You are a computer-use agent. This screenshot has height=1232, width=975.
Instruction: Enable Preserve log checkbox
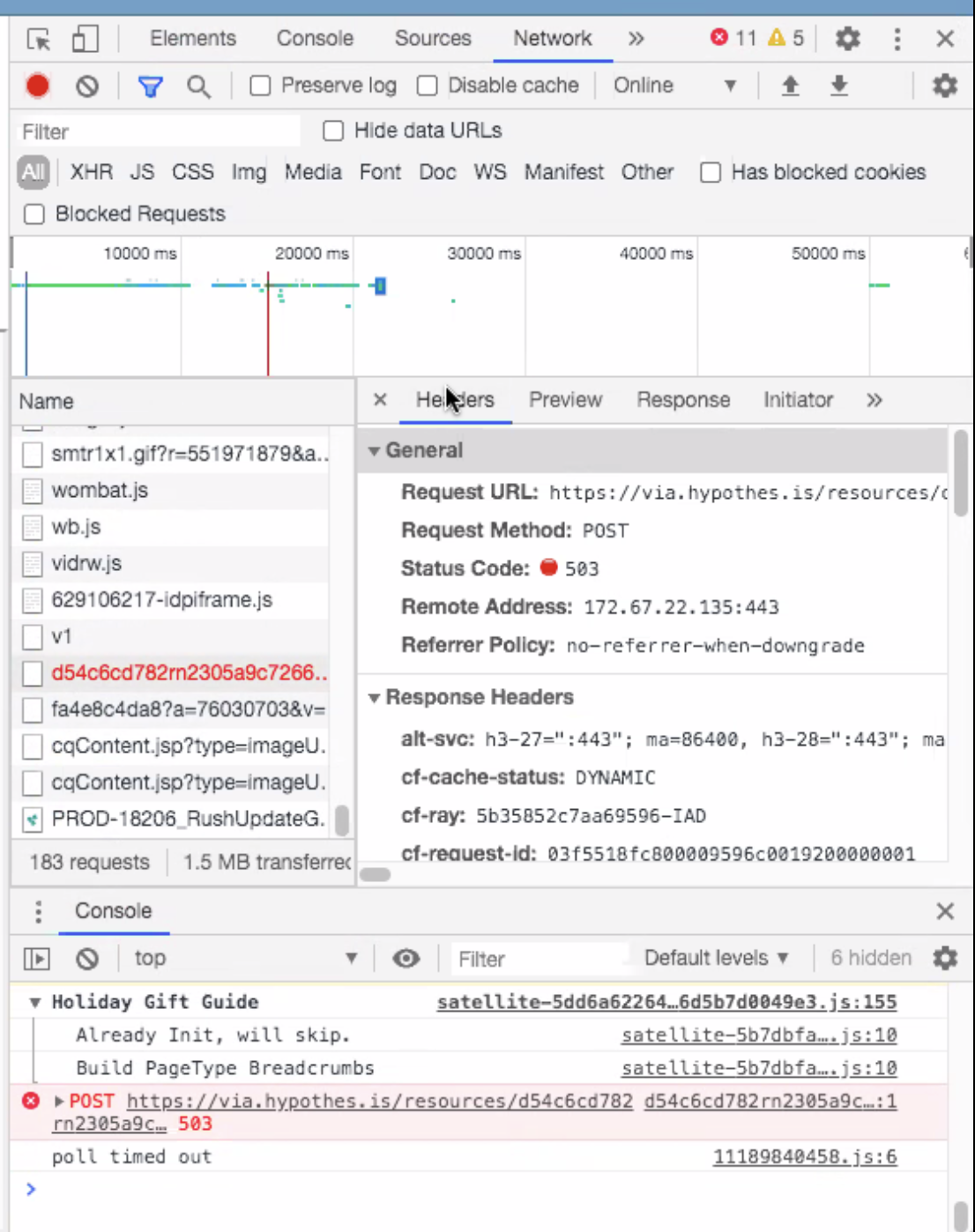(x=260, y=85)
